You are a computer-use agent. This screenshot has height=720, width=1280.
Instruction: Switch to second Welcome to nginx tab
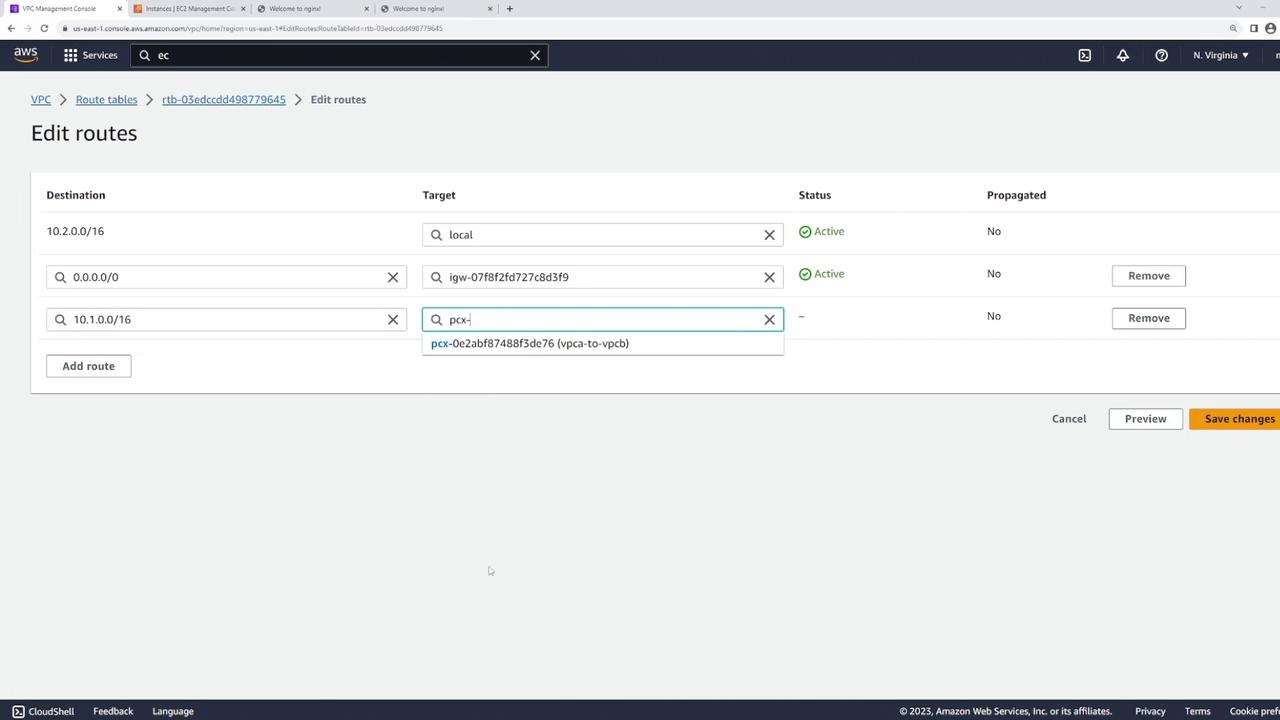tap(437, 9)
